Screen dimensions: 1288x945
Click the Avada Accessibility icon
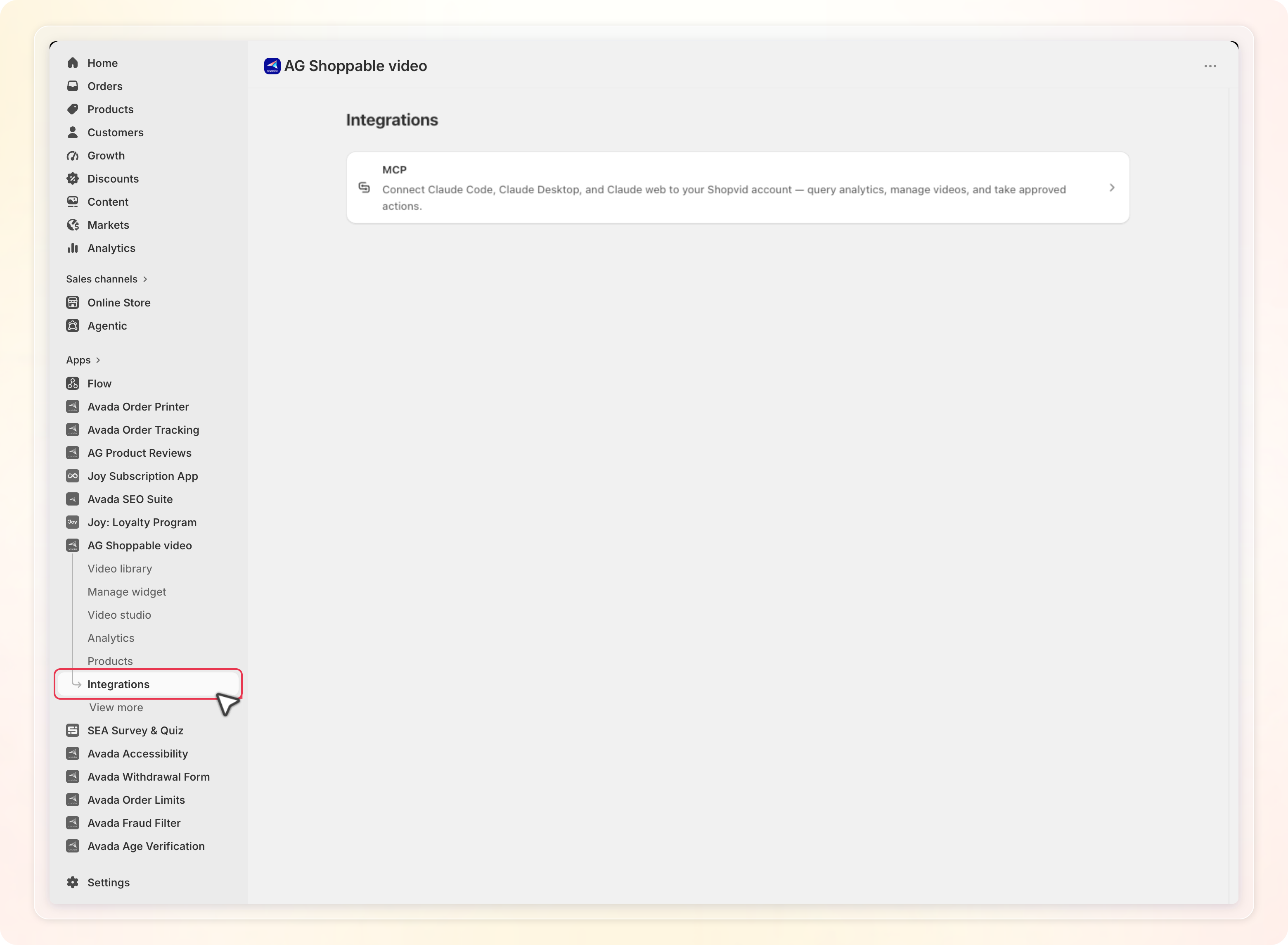73,754
